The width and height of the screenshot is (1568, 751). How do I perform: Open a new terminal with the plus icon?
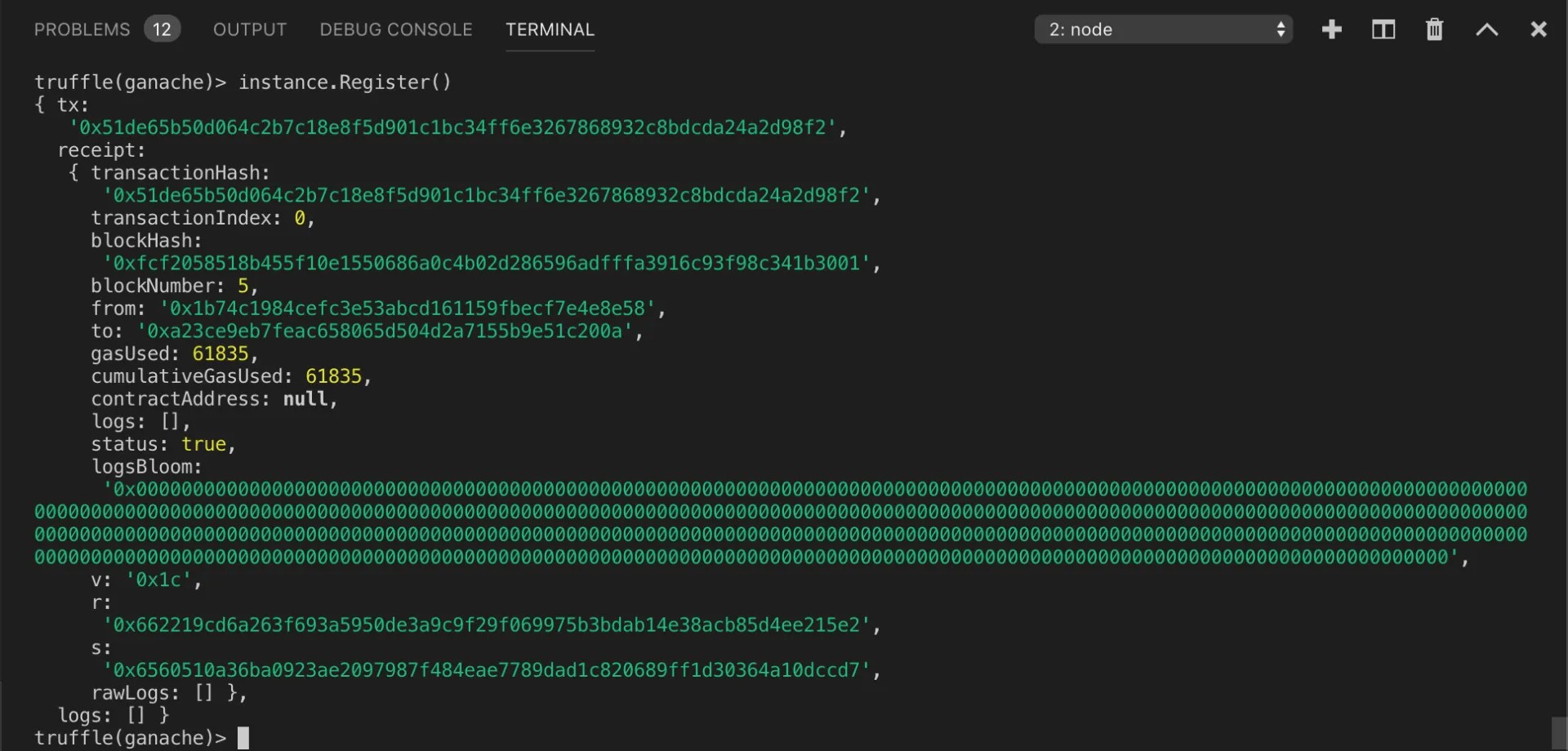tap(1331, 29)
